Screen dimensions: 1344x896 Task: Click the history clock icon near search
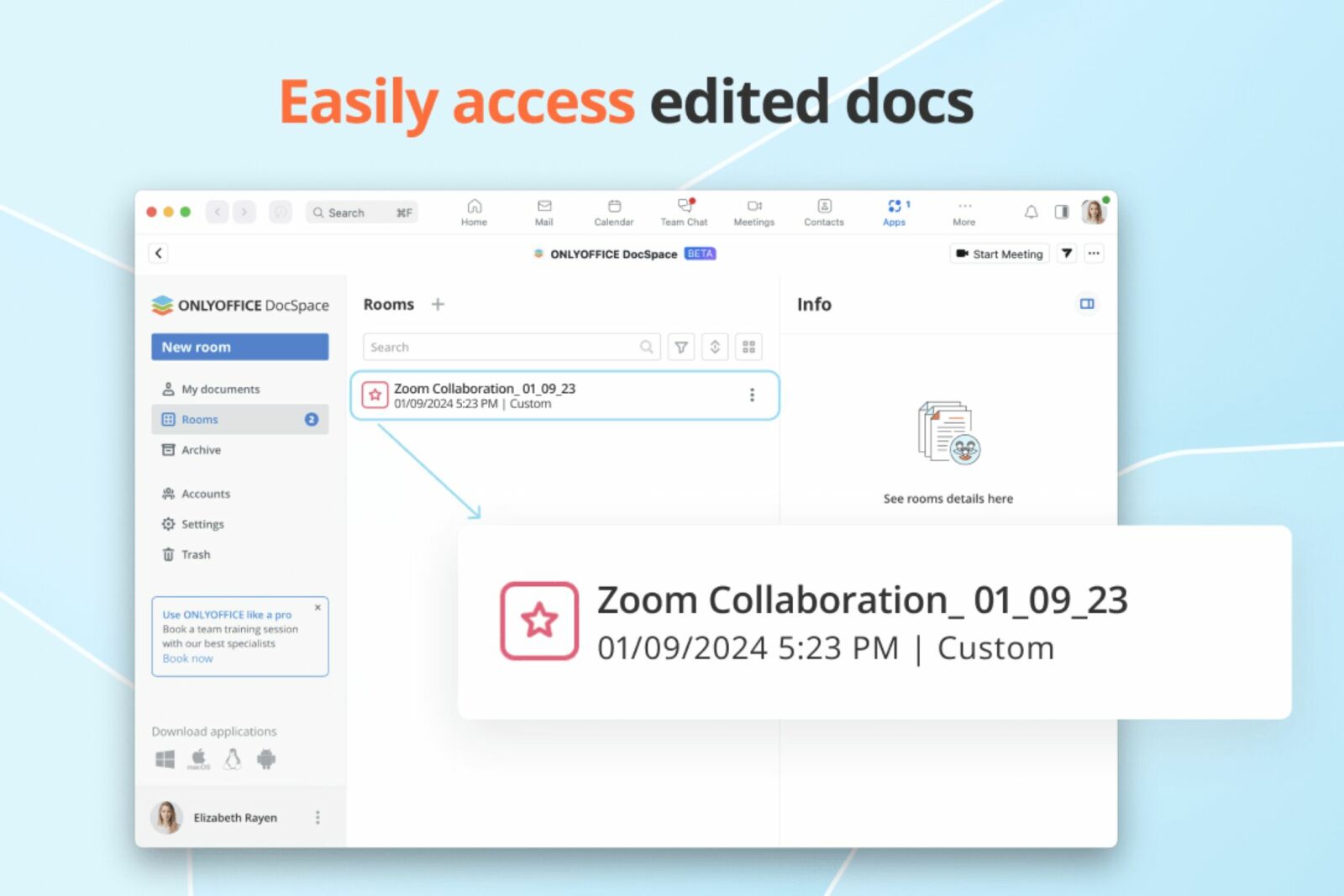[281, 212]
